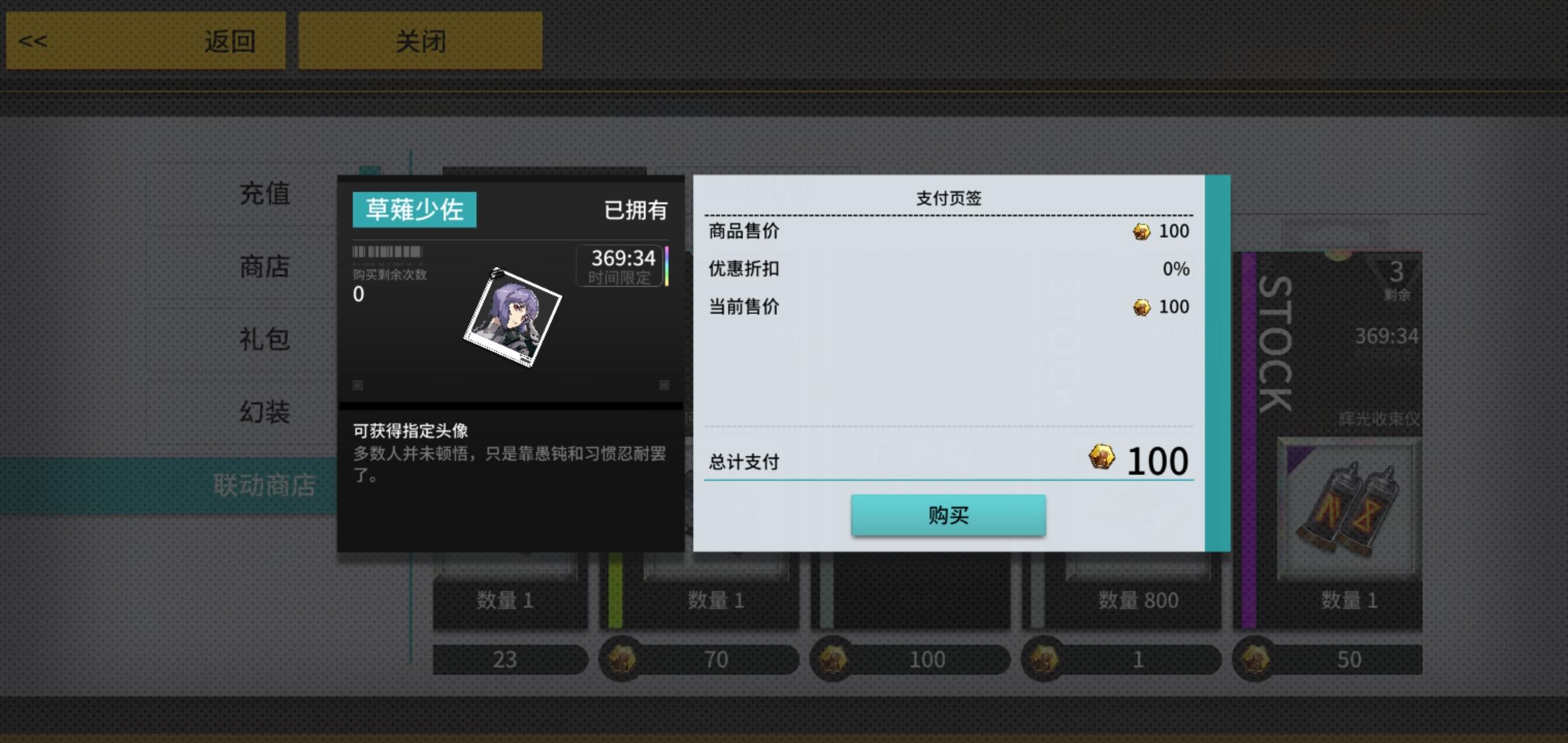The width and height of the screenshot is (1568, 743).
Task: Click the coin icon on the 70 price
Action: click(622, 659)
